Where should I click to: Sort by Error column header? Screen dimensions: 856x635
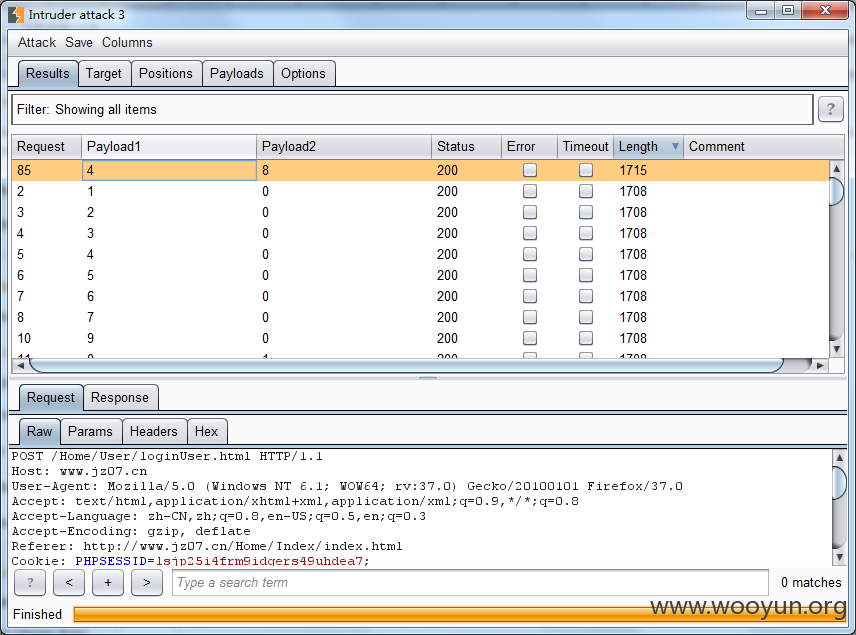click(530, 146)
